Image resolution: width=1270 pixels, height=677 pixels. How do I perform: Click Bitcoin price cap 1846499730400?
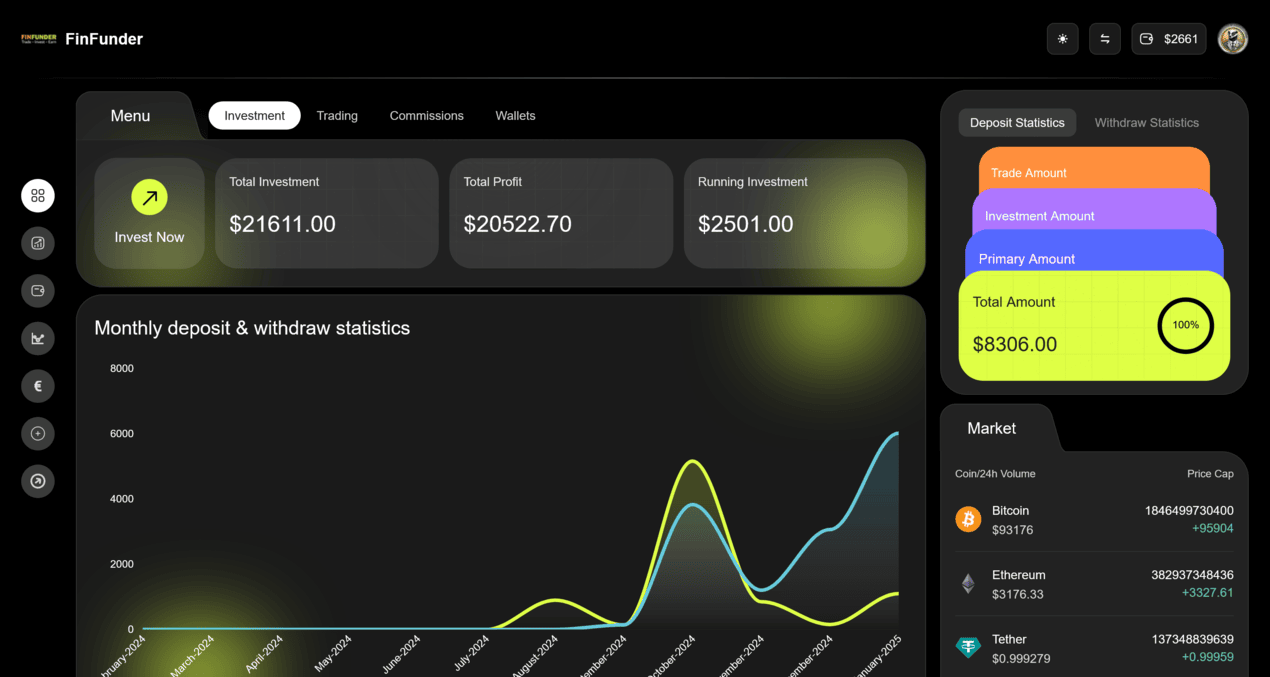pyautogui.click(x=1189, y=511)
